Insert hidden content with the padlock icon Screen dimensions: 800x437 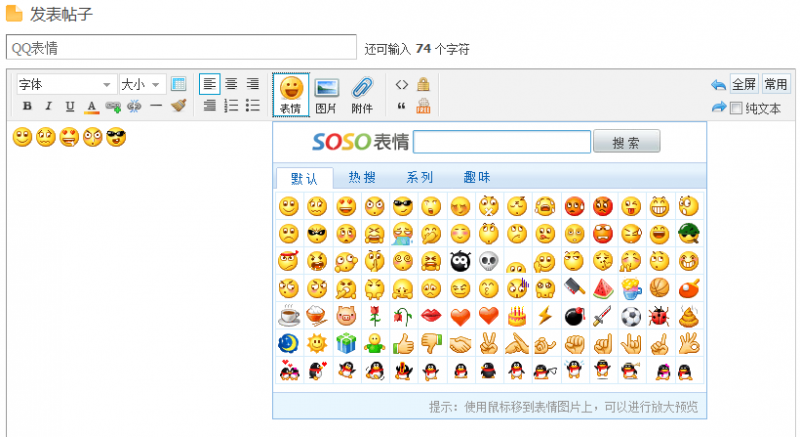(423, 84)
